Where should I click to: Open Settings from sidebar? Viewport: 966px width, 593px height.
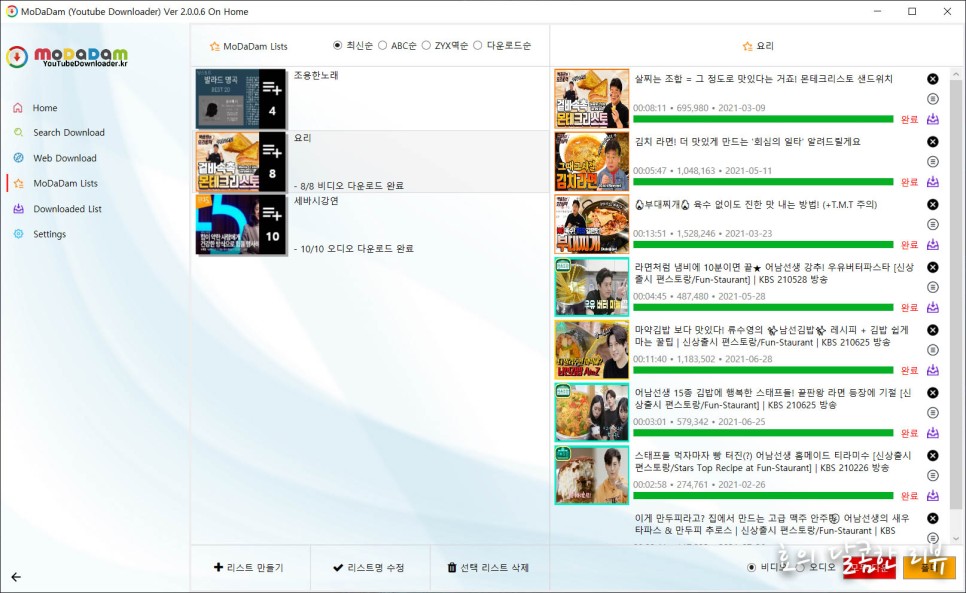pyautogui.click(x=40, y=234)
